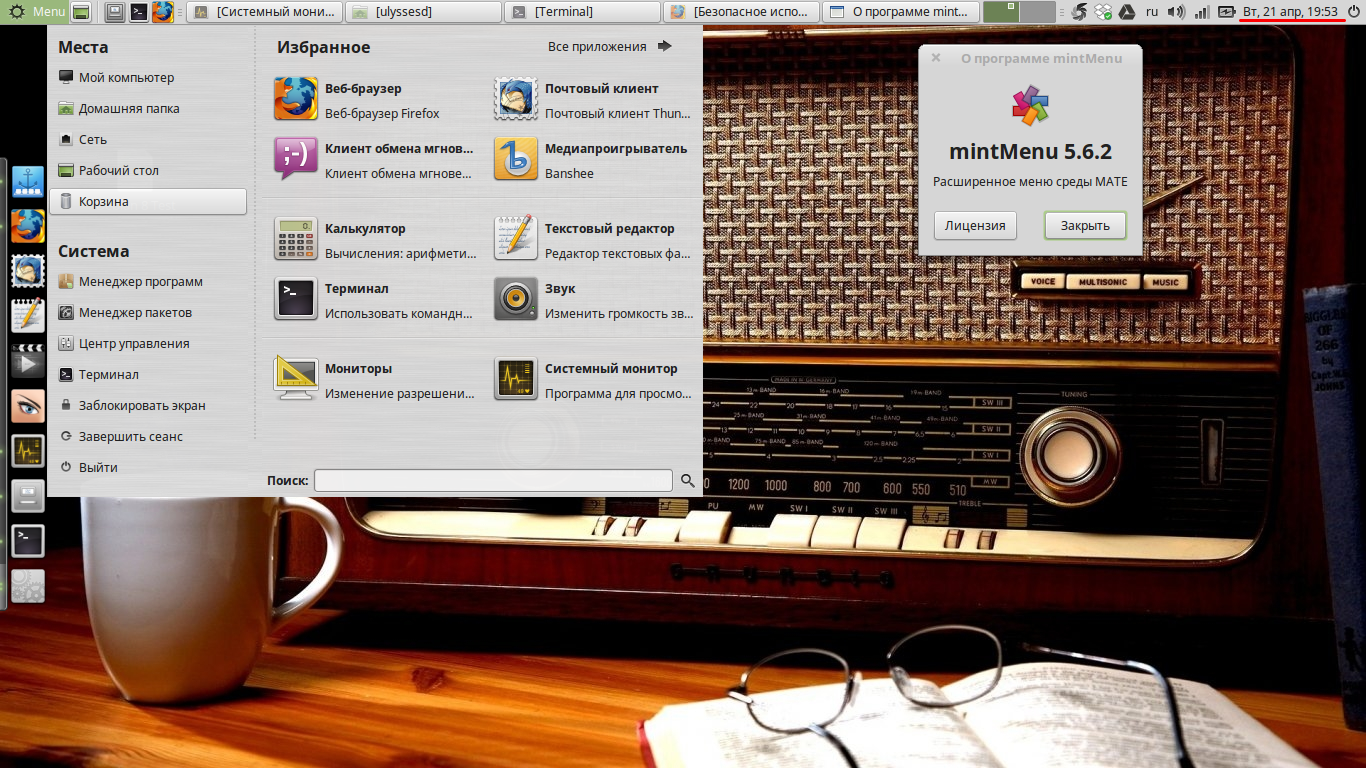Image resolution: width=1366 pixels, height=768 pixels.
Task: Open the file cabinet dock icon
Action: tap(28, 496)
